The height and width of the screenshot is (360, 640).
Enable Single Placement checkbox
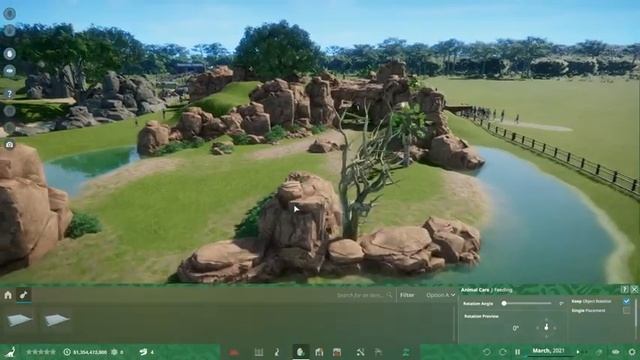click(627, 311)
